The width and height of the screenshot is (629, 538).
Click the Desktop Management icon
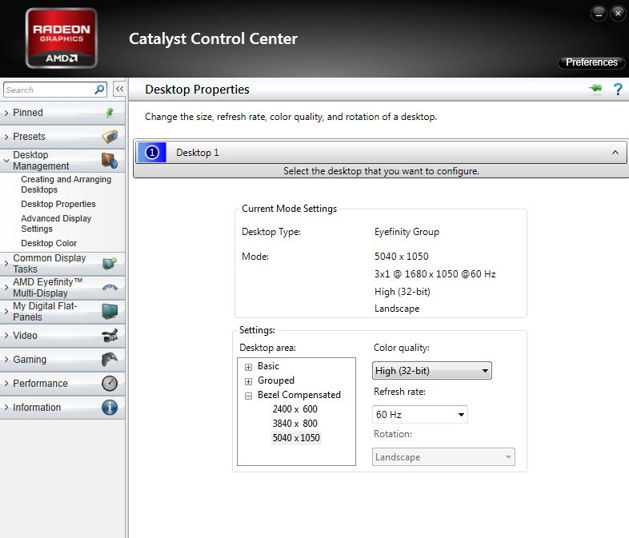click(x=110, y=160)
